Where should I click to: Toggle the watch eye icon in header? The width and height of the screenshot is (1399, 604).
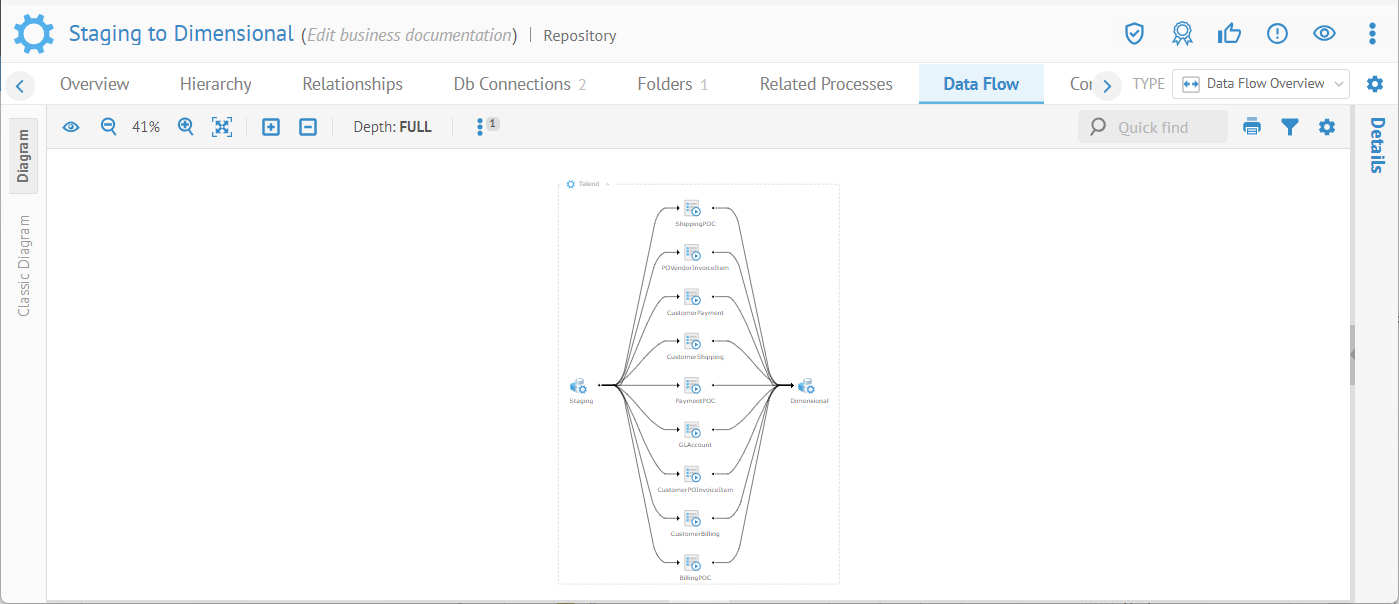1324,34
